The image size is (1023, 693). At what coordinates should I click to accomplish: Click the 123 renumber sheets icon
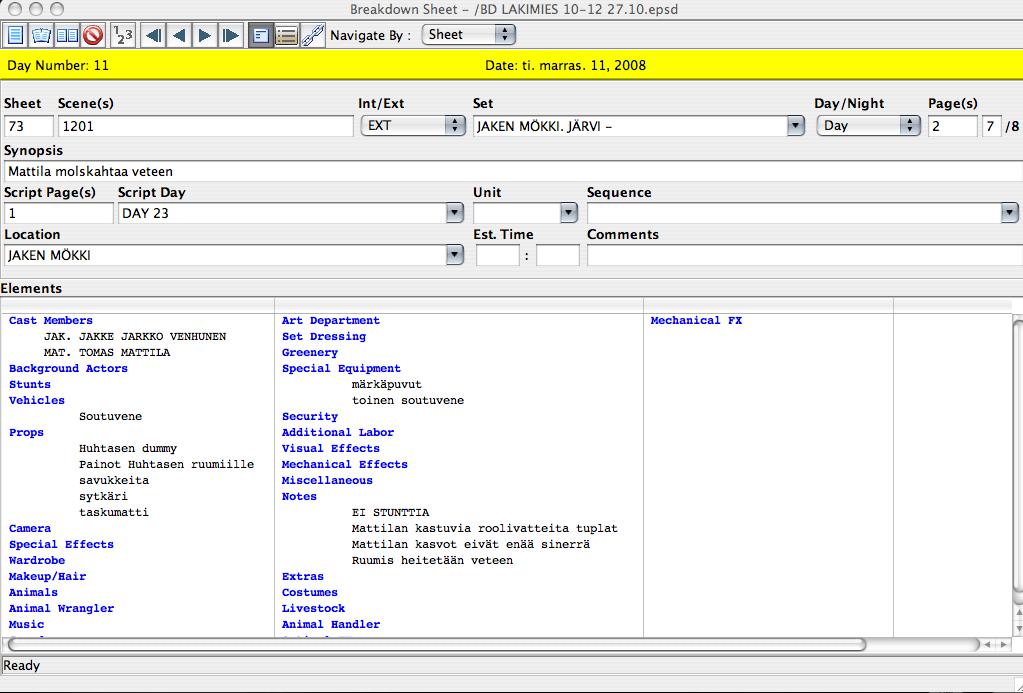click(123, 35)
